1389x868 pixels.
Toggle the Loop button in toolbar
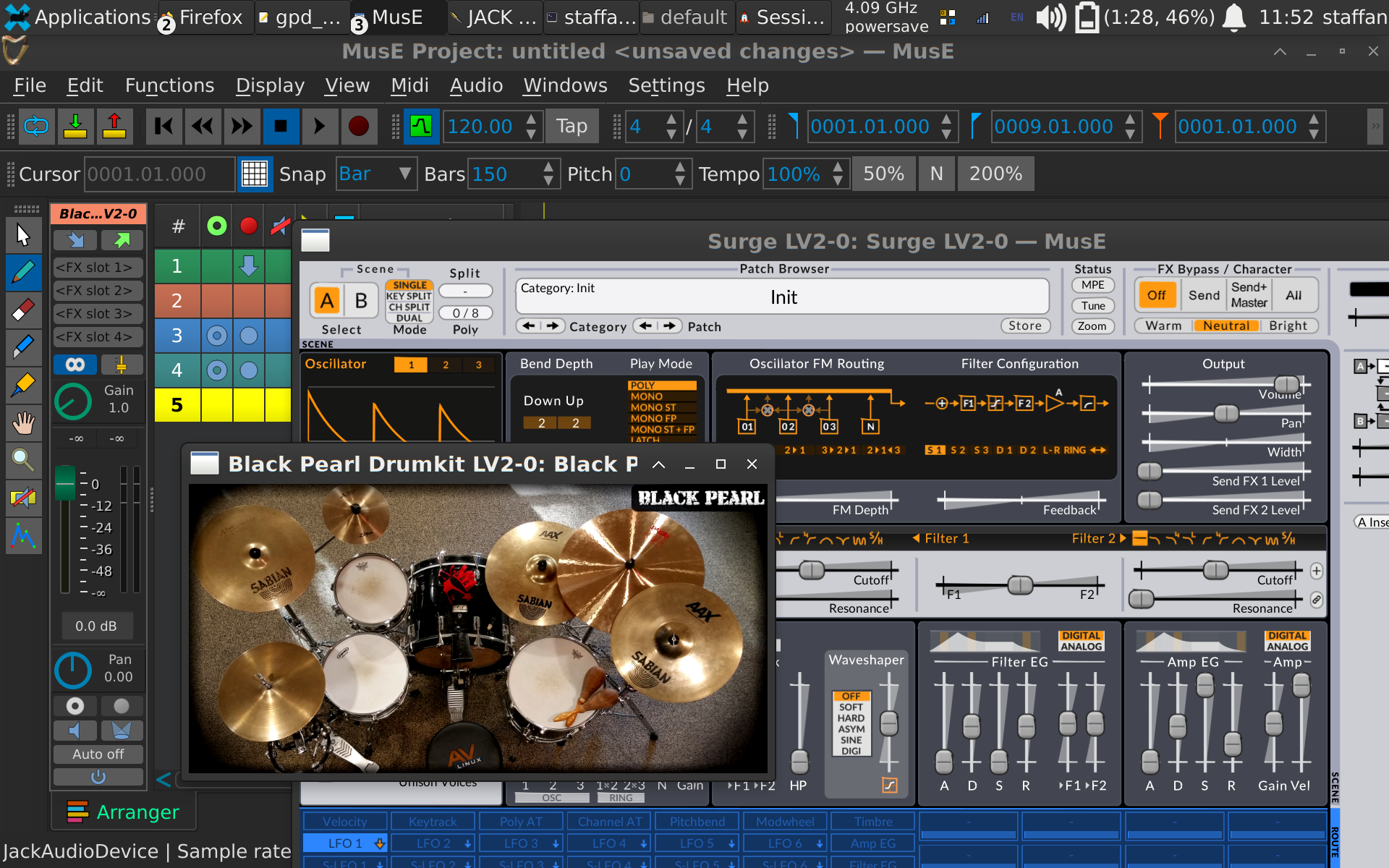click(36, 127)
